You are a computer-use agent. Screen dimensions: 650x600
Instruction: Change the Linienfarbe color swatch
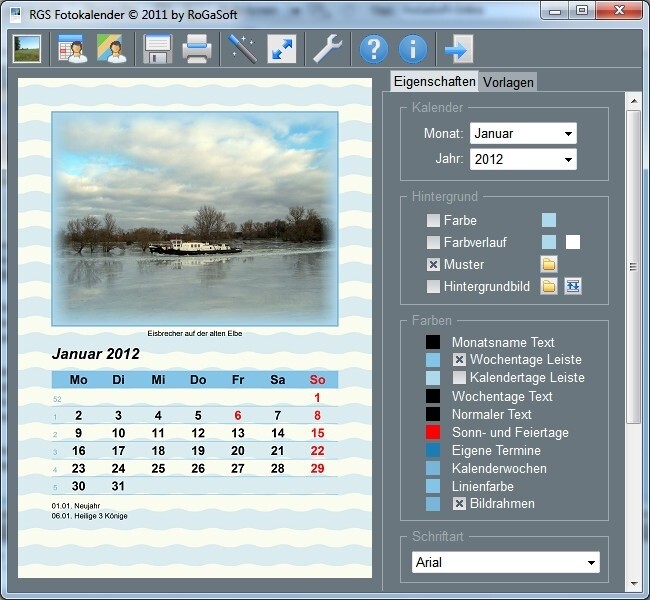pyautogui.click(x=433, y=486)
